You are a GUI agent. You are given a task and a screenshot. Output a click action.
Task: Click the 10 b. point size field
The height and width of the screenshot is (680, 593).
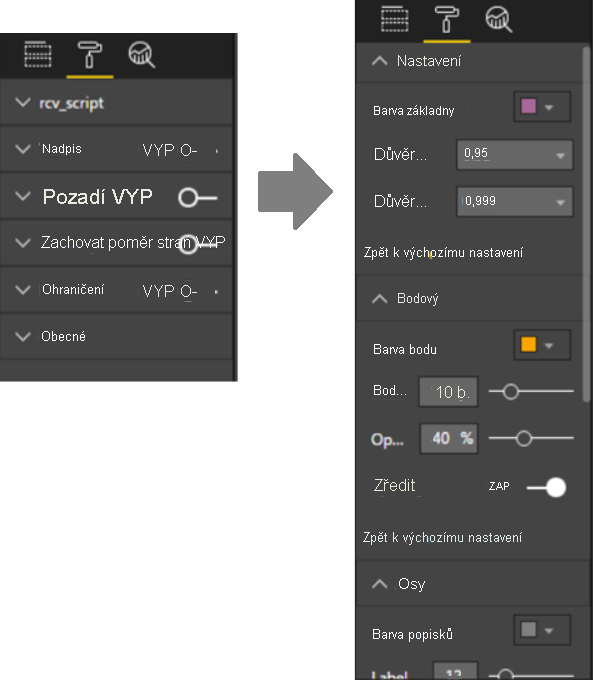(449, 392)
